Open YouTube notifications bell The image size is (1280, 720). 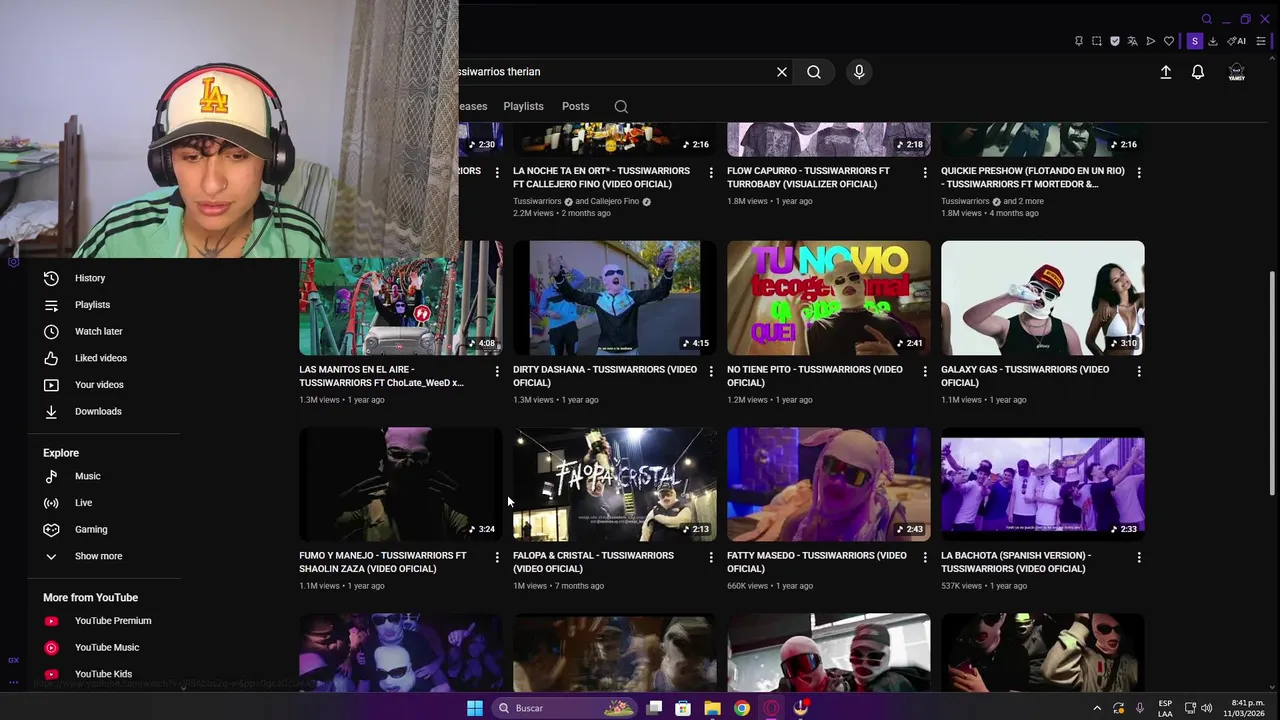point(1198,72)
